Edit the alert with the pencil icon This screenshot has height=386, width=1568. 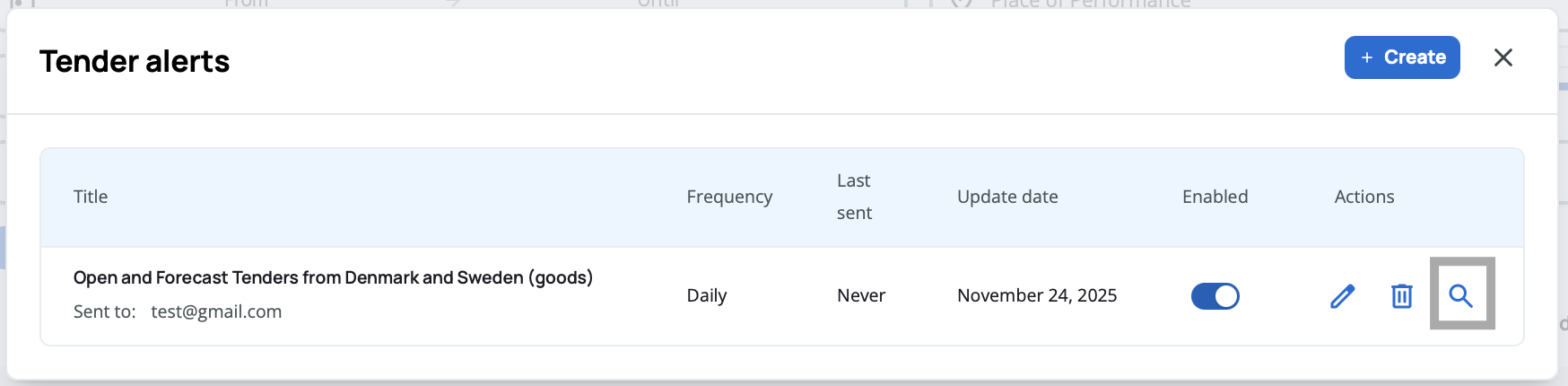[1342, 295]
